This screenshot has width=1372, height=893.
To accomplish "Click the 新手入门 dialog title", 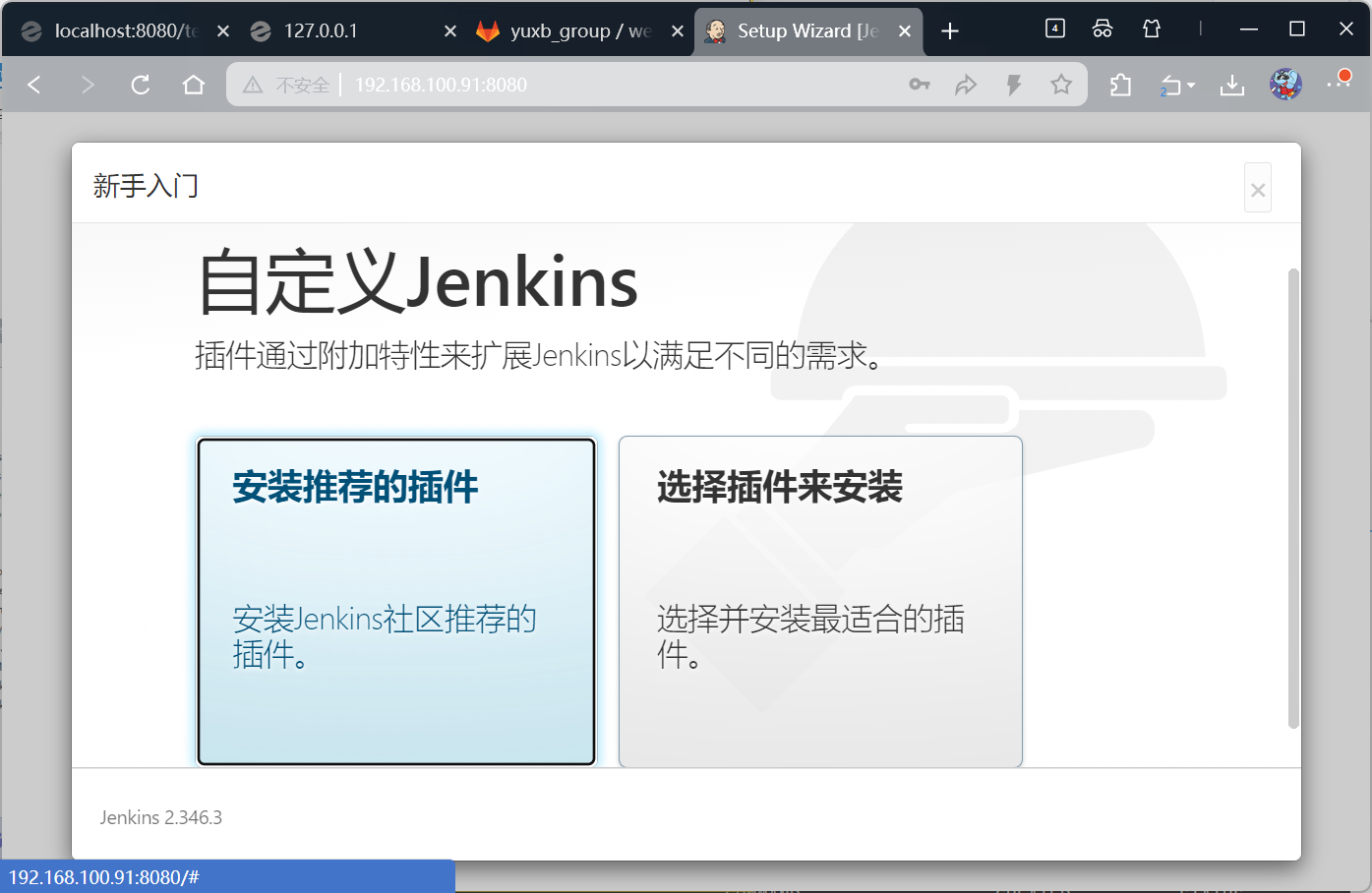I will tap(146, 186).
